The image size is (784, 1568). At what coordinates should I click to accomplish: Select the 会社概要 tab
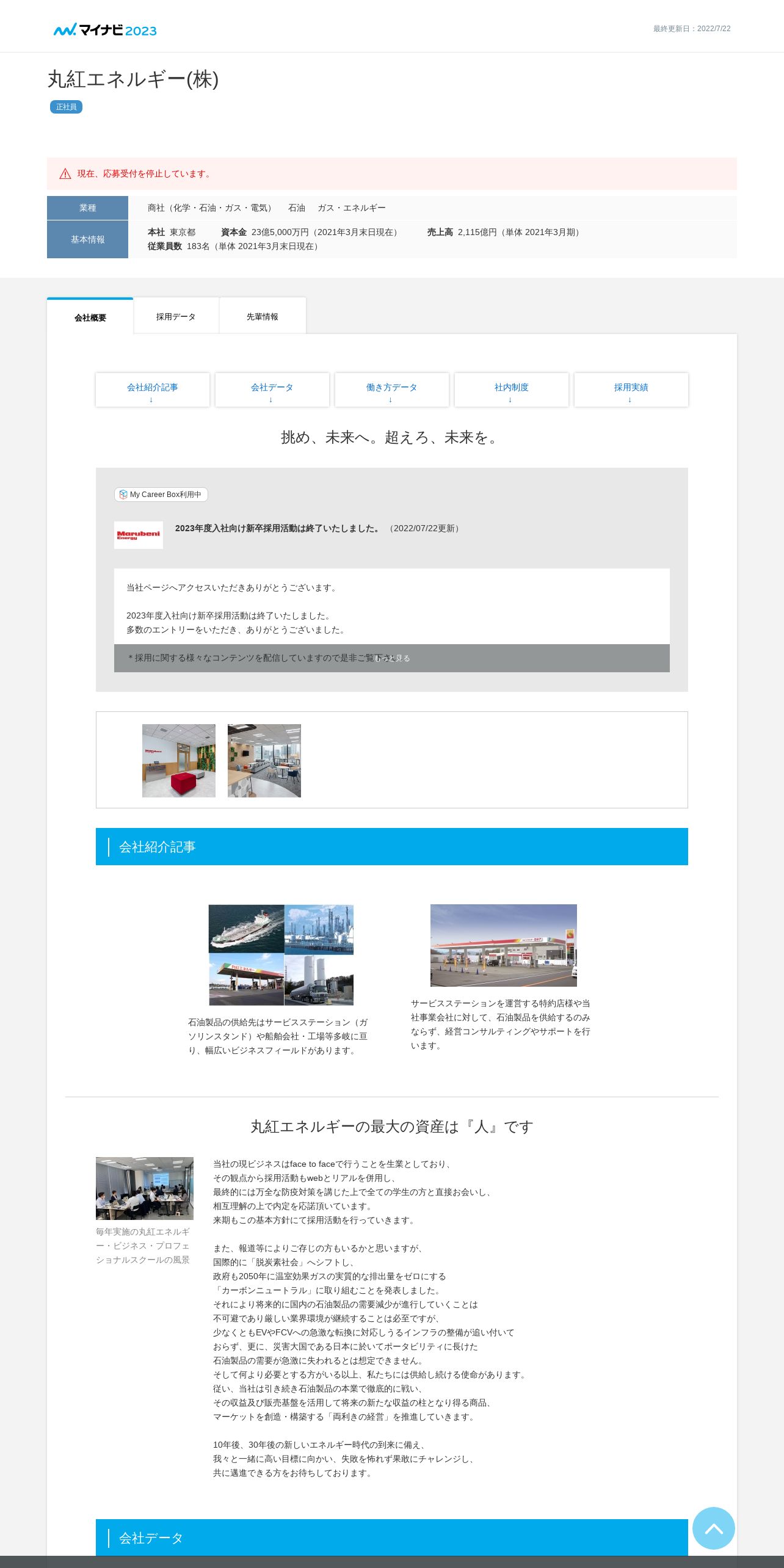(x=90, y=317)
